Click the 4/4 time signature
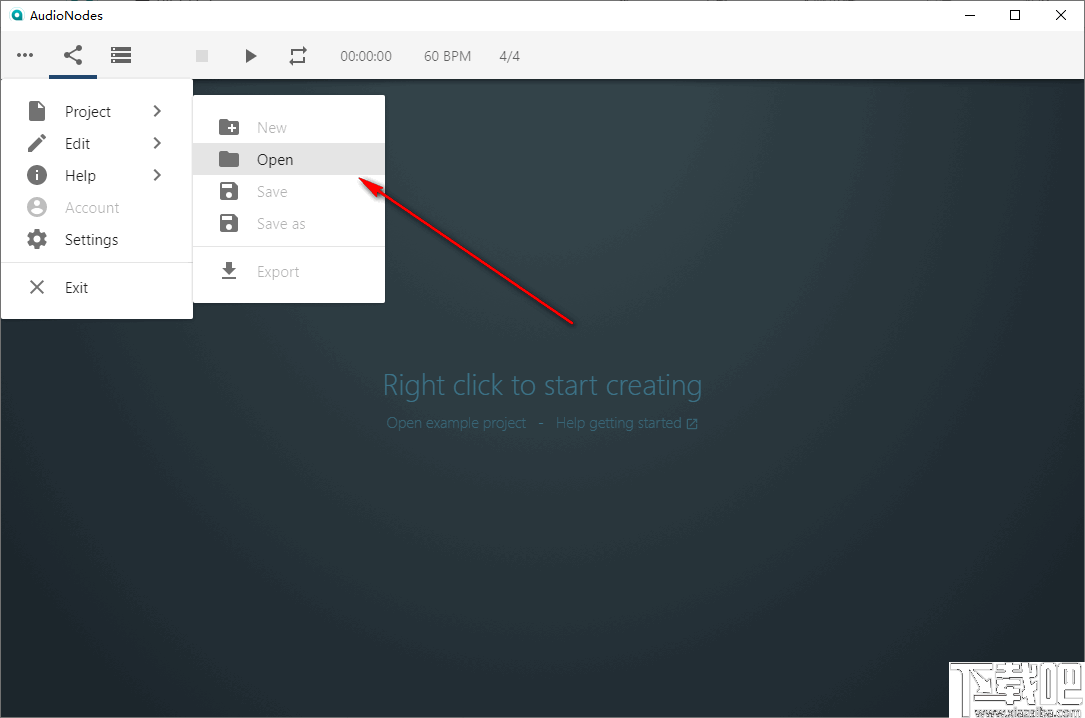This screenshot has height=718, width=1085. 509,57
